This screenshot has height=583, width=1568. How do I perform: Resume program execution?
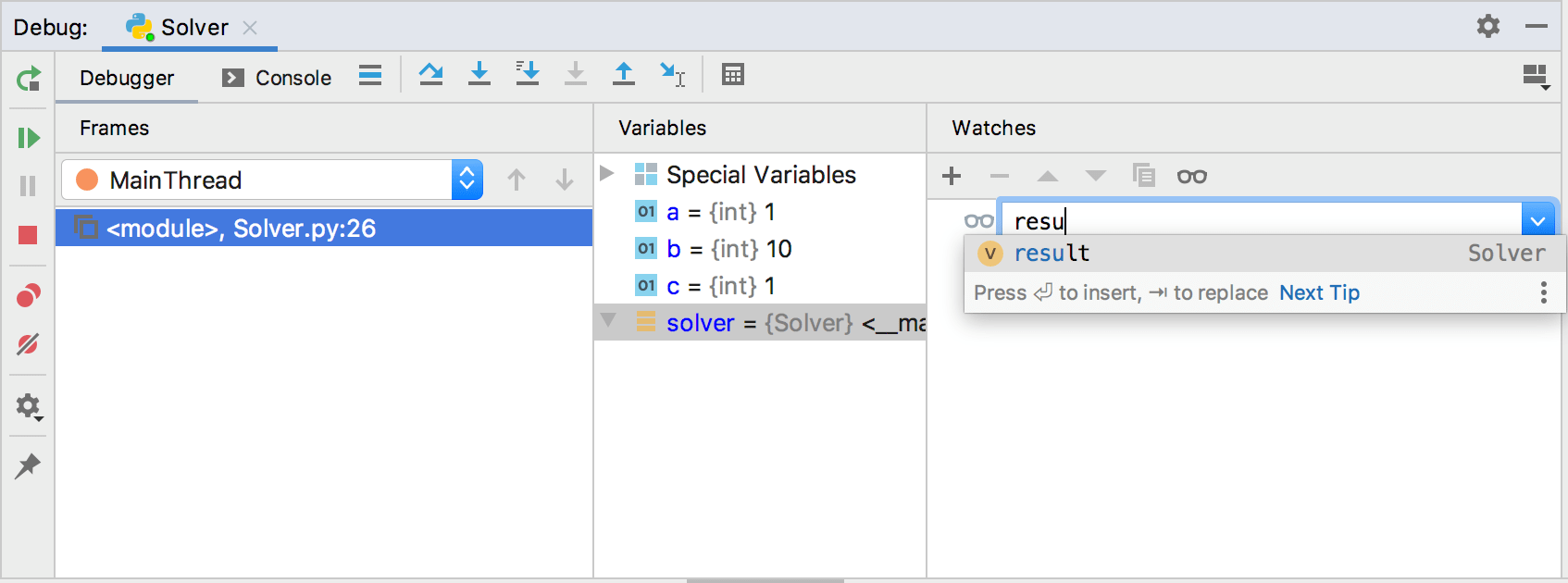click(x=29, y=138)
